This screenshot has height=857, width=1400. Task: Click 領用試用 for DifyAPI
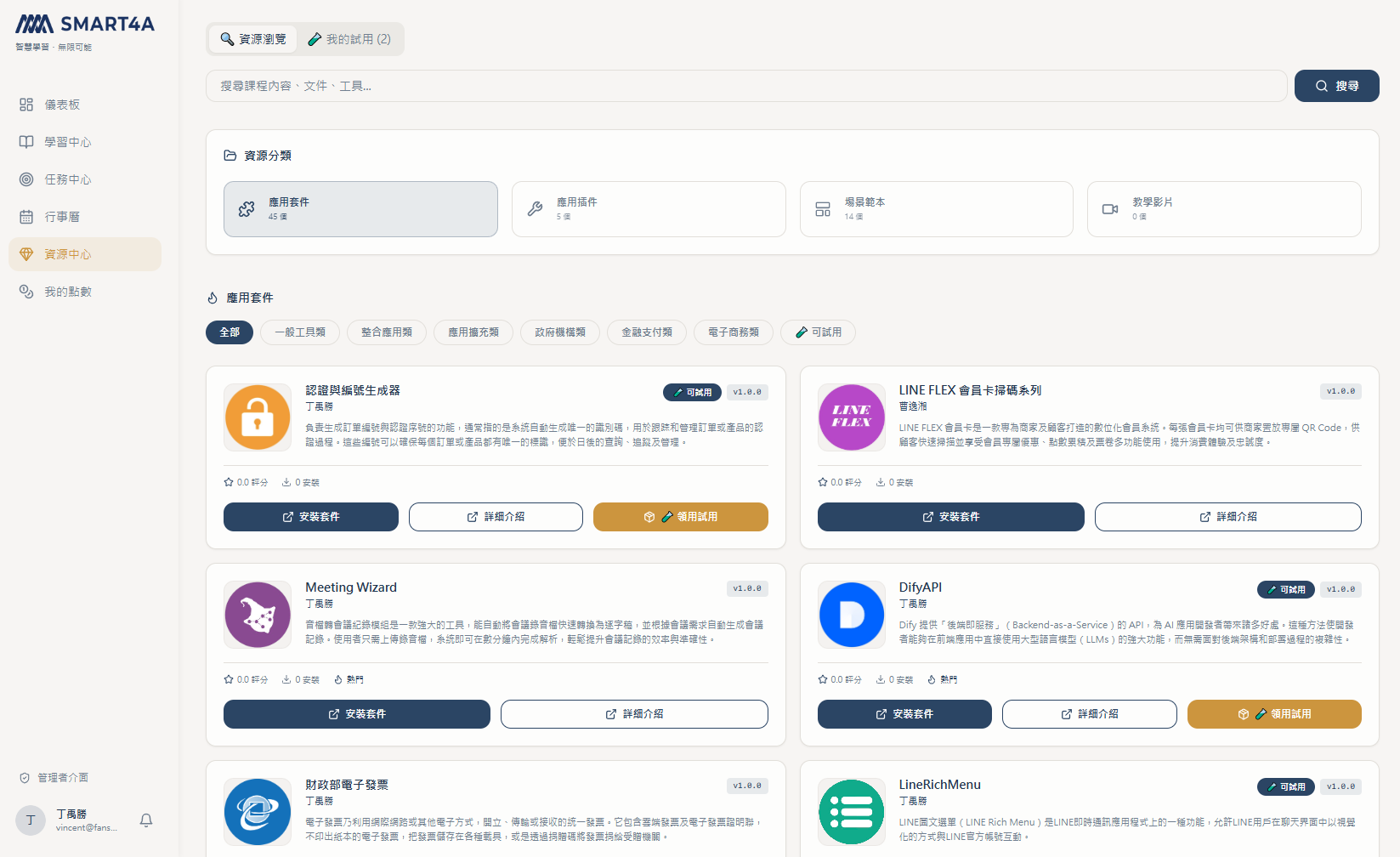(1274, 714)
